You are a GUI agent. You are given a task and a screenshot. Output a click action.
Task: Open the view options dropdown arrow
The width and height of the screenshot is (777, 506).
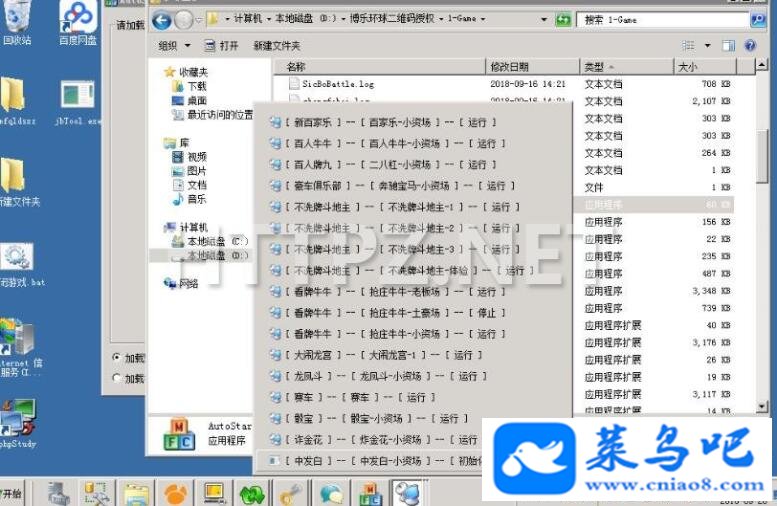[708, 46]
